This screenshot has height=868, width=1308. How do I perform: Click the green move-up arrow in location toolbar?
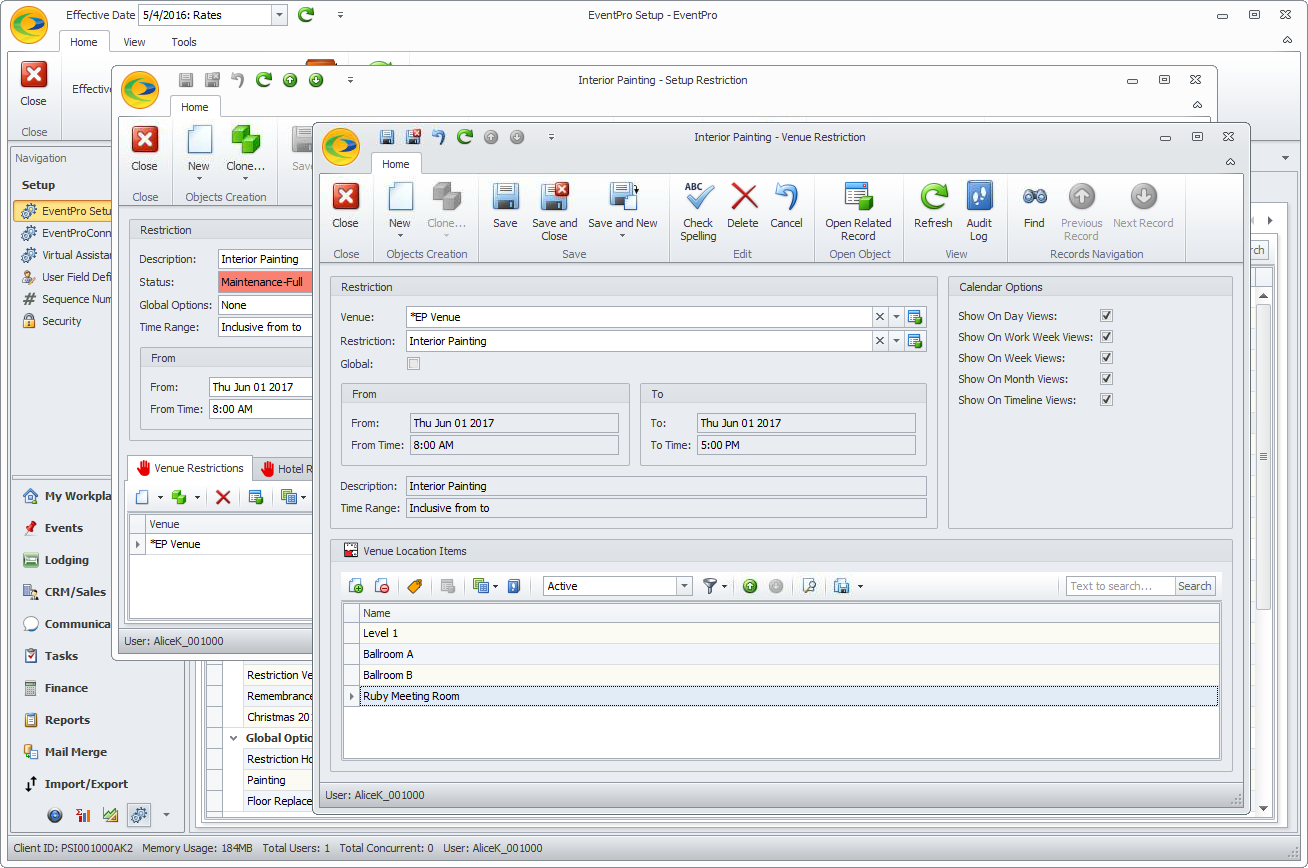pos(750,586)
